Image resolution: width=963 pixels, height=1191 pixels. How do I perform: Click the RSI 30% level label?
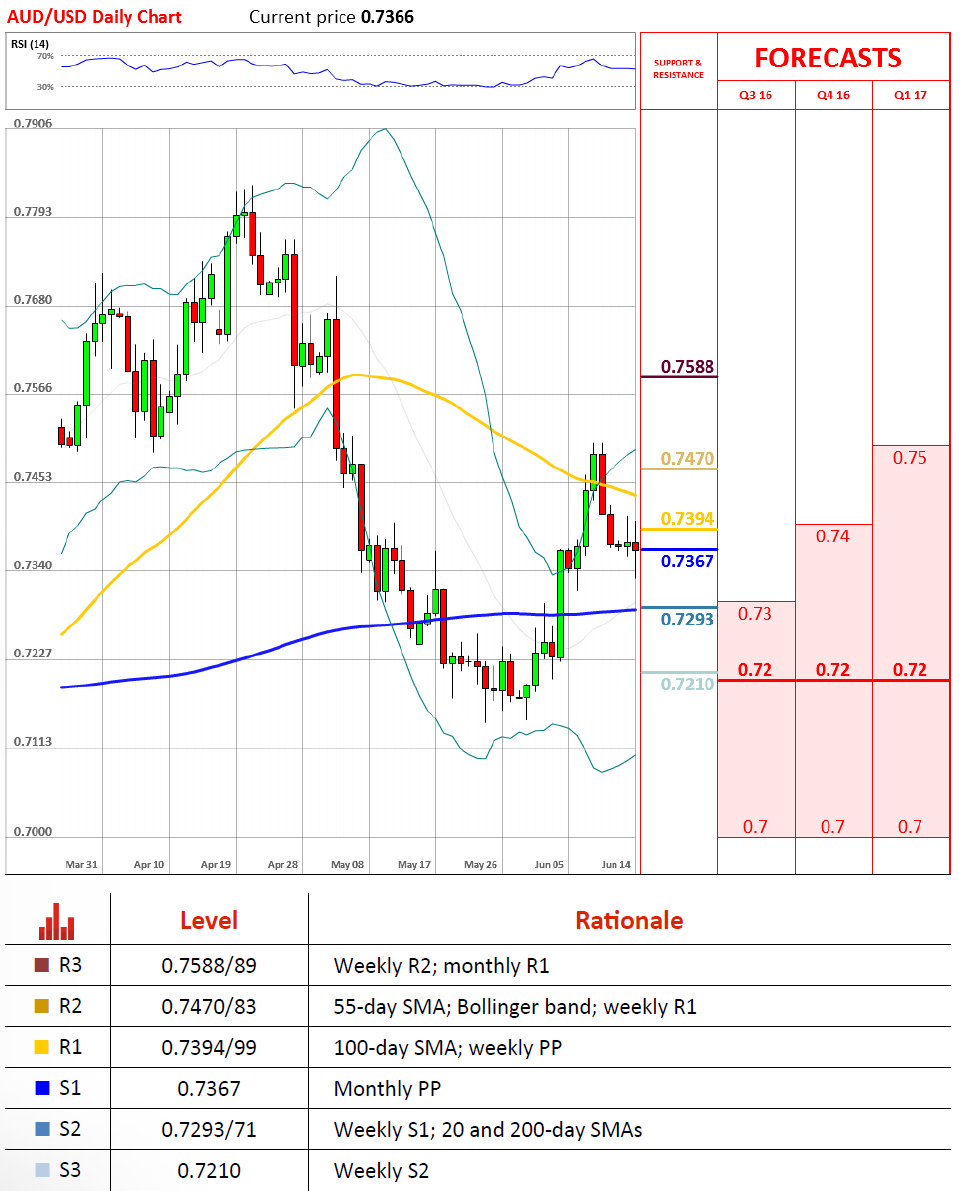tap(45, 87)
